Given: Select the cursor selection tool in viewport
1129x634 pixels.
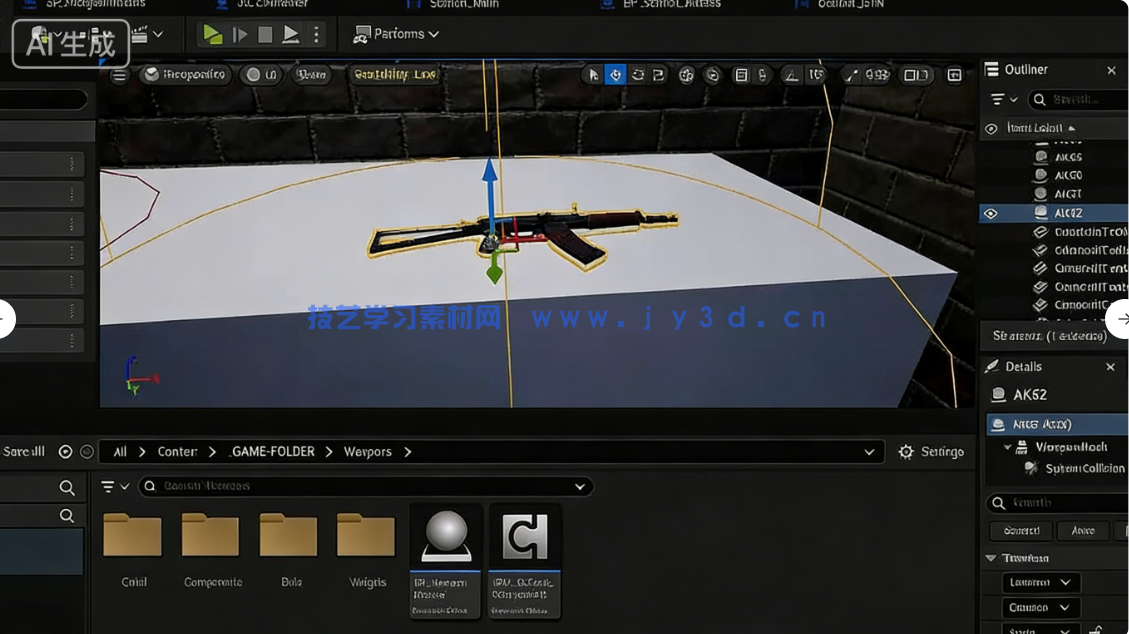Looking at the screenshot, I should pos(593,75).
